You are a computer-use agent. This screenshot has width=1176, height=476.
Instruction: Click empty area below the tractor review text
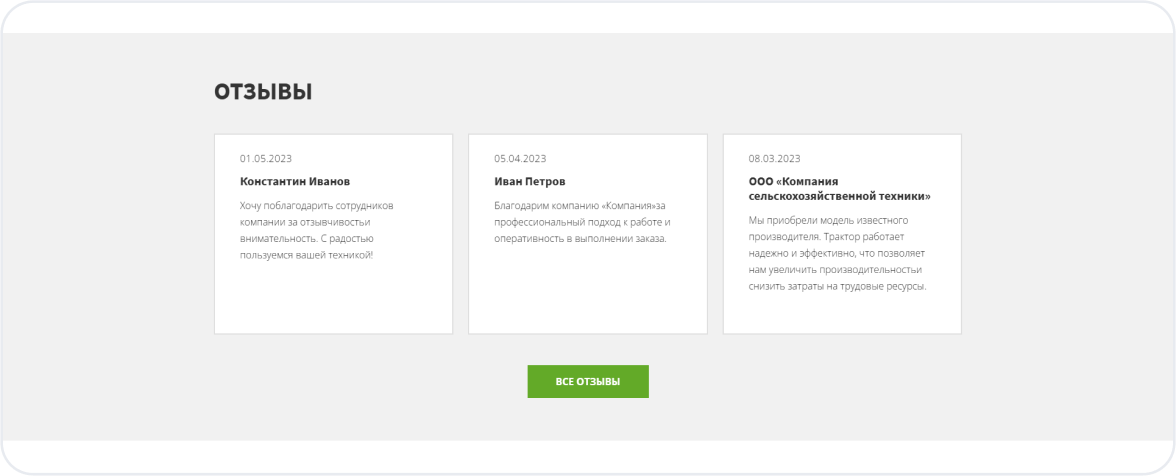(x=841, y=313)
